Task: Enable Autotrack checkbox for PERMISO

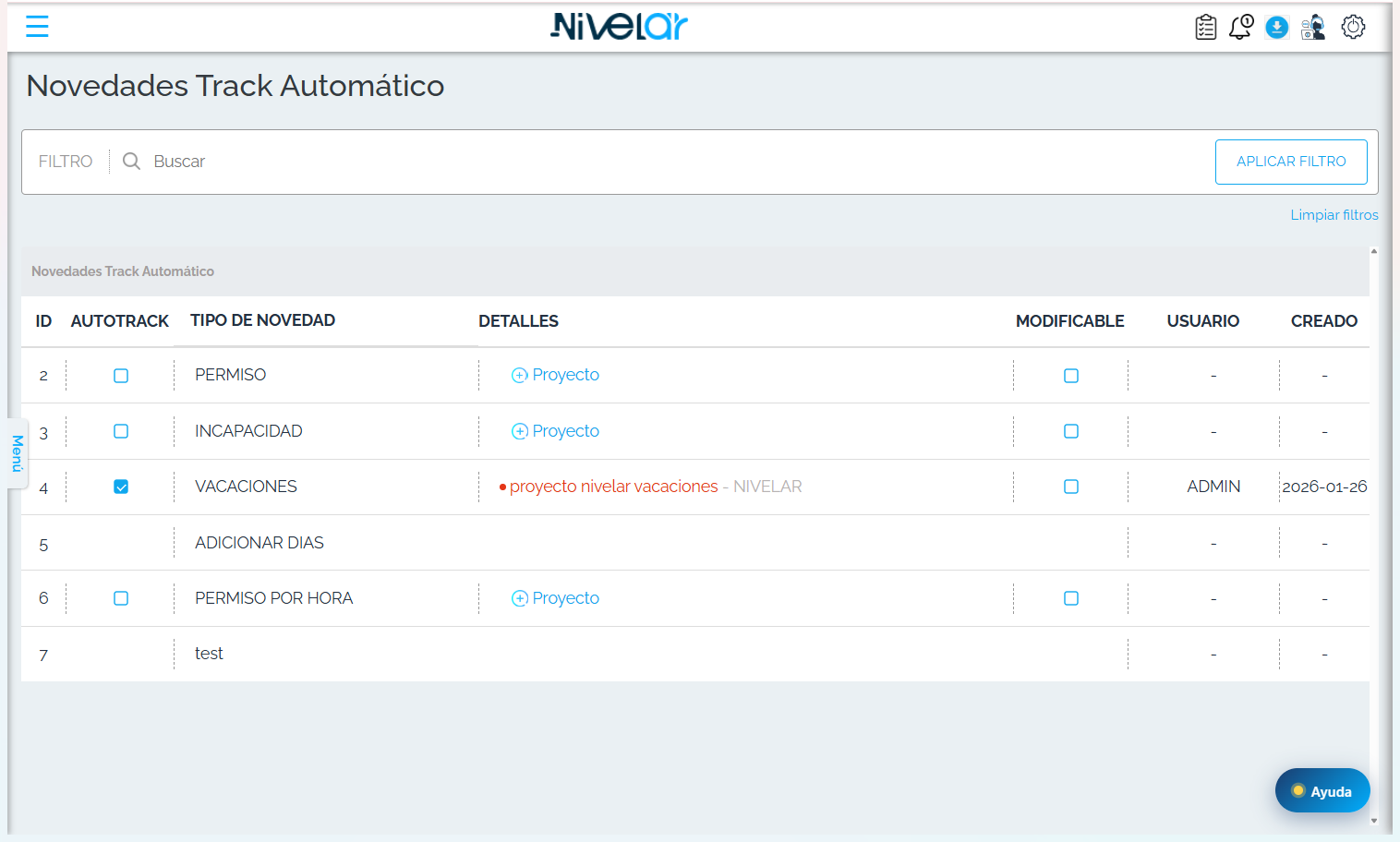Action: click(121, 376)
